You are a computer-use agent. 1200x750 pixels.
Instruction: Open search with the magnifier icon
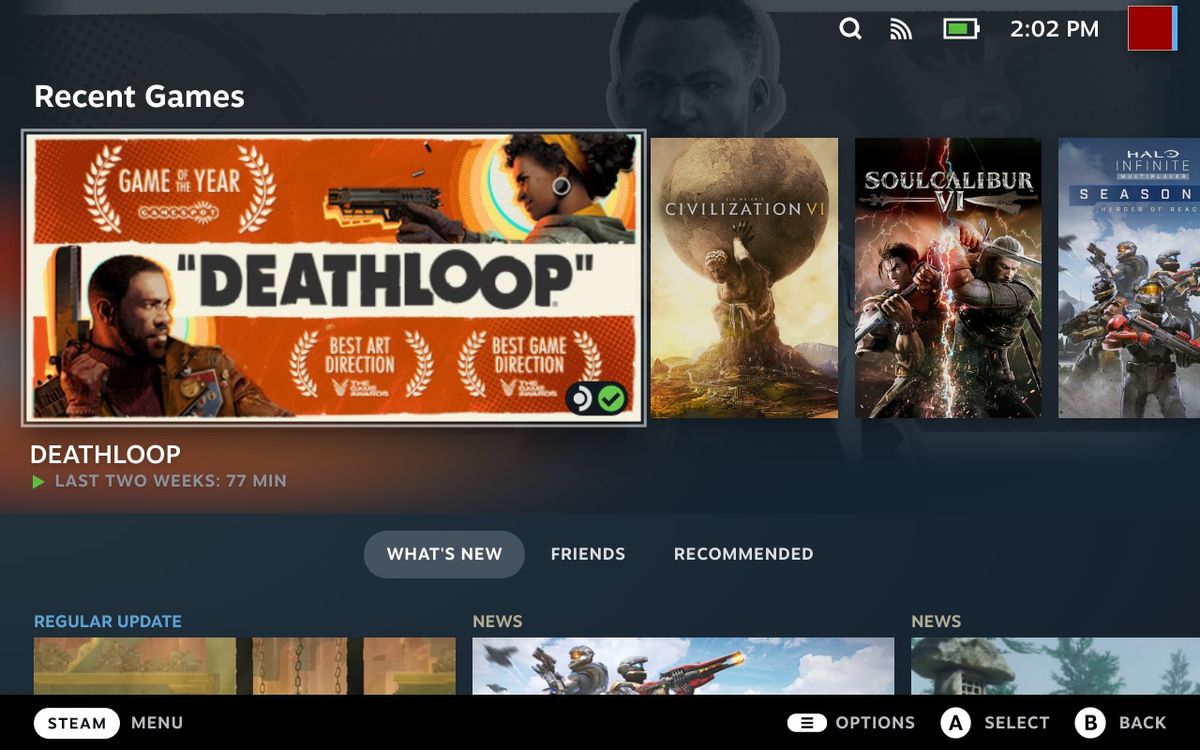[x=850, y=29]
